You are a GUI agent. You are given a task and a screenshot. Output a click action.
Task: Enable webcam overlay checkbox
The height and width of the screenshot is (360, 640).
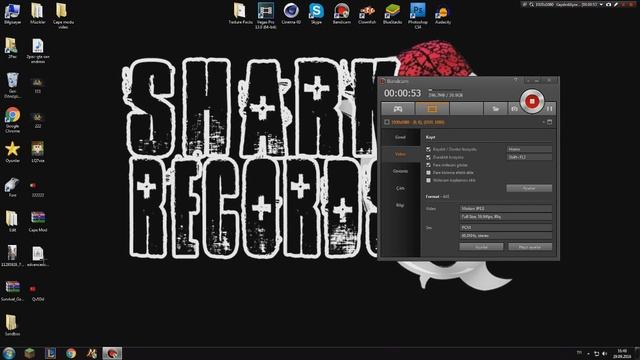[x=428, y=180]
